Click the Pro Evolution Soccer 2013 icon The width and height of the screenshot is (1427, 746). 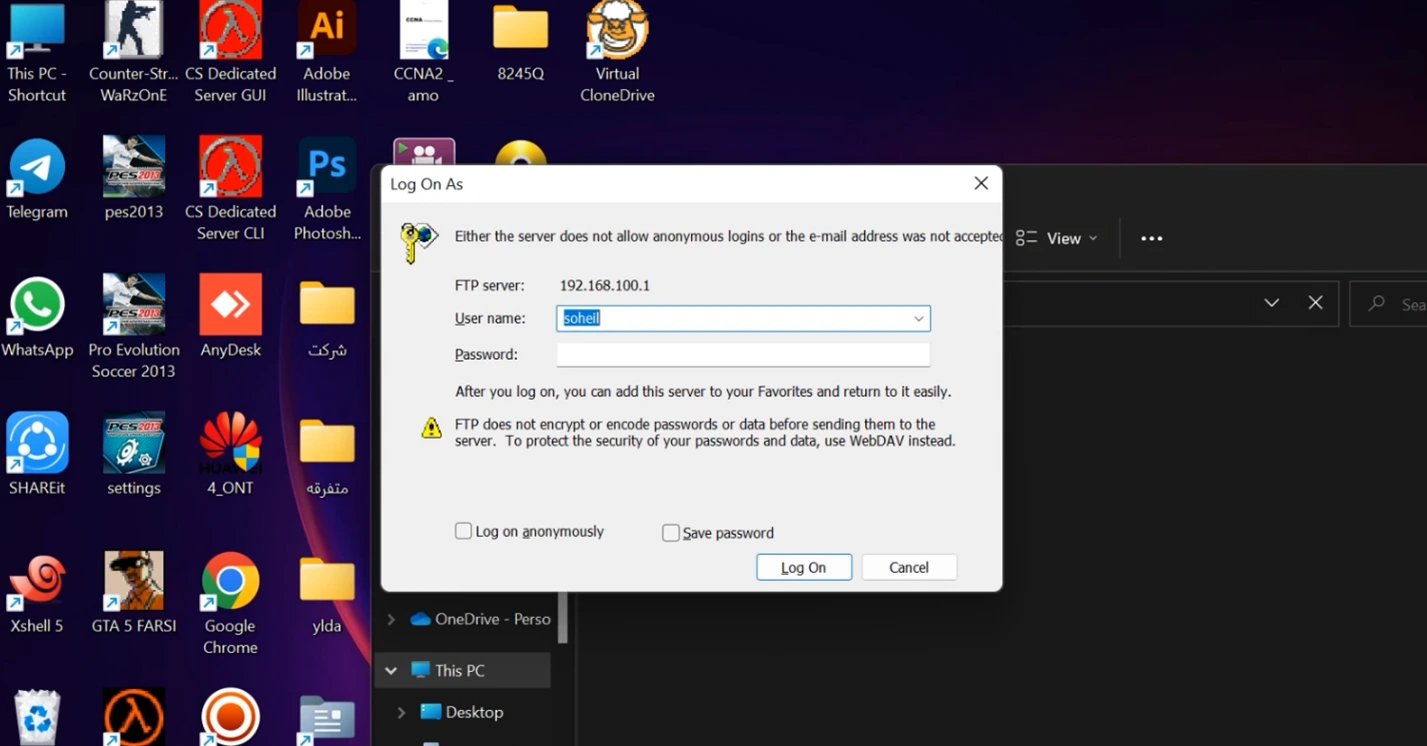(133, 328)
